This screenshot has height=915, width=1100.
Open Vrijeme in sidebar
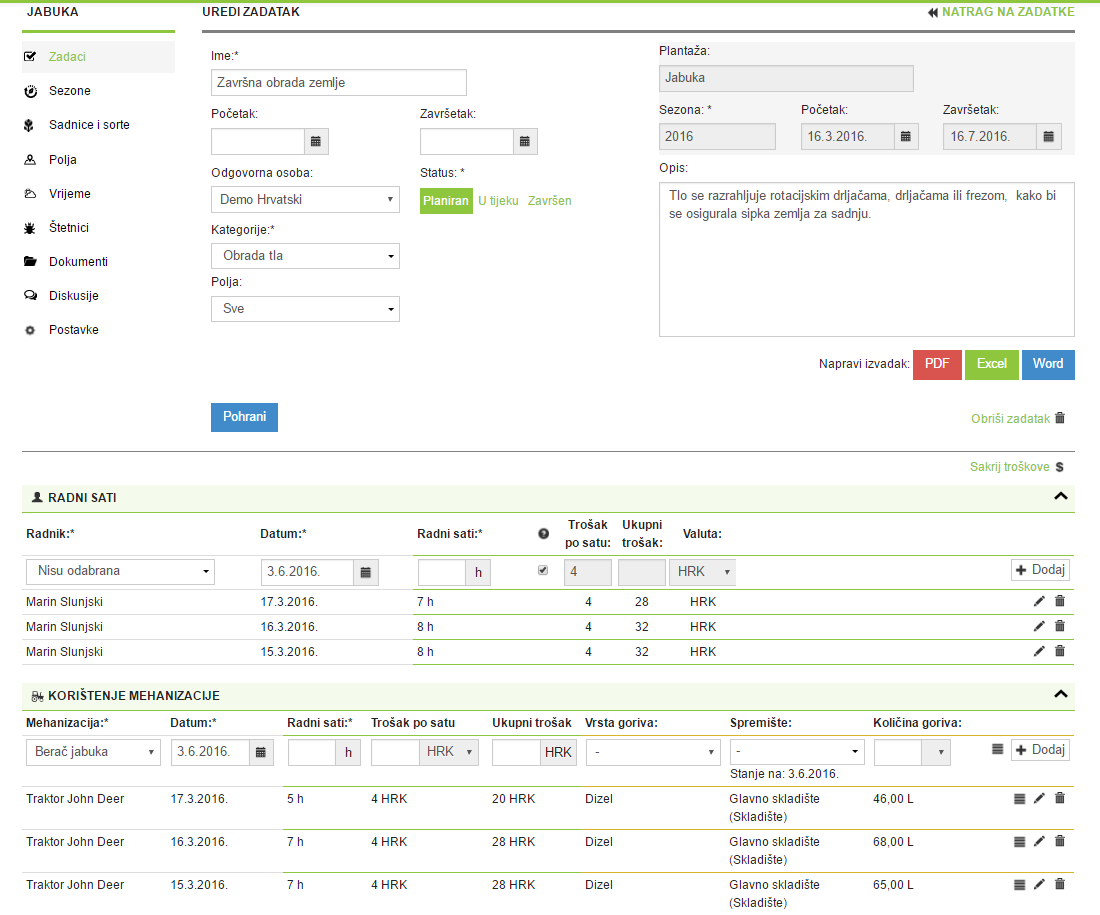(x=69, y=194)
